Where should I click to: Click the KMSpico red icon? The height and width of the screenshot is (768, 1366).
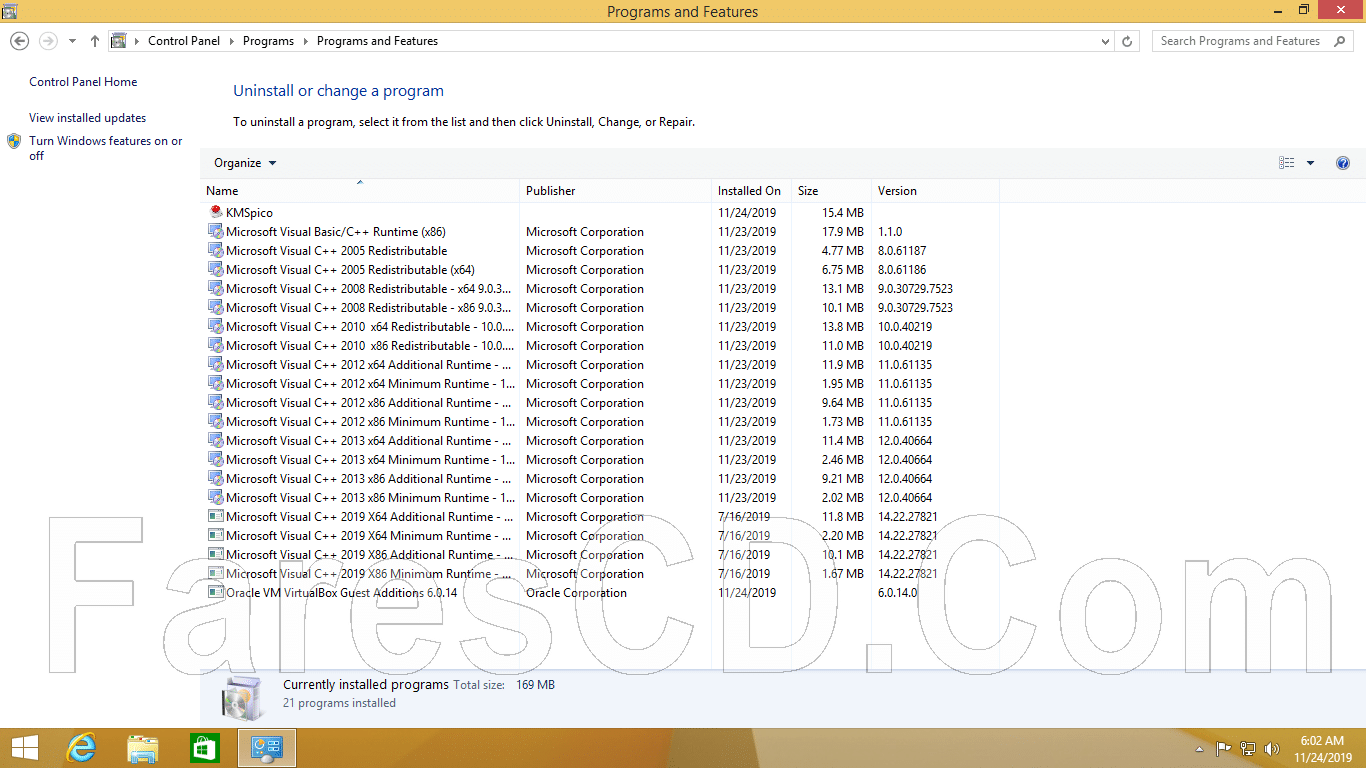(x=215, y=212)
